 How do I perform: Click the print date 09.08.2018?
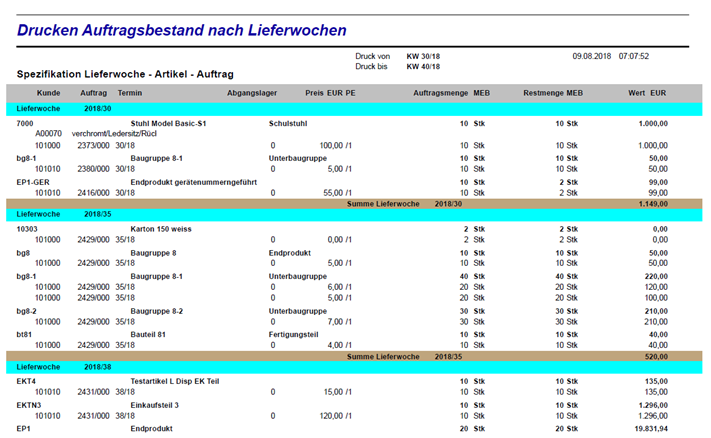pyautogui.click(x=592, y=56)
